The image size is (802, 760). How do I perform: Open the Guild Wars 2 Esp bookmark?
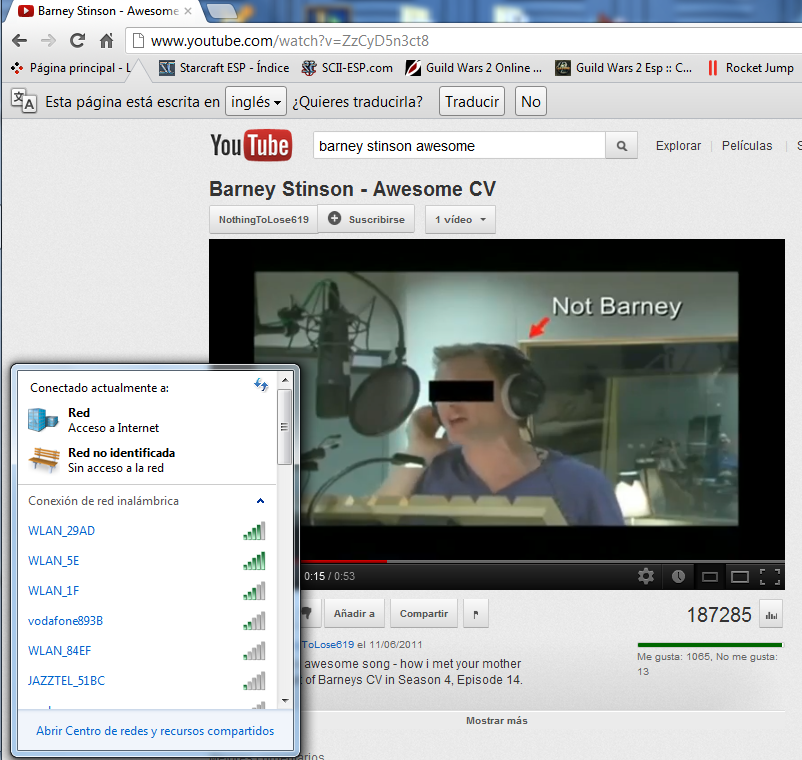(x=623, y=68)
